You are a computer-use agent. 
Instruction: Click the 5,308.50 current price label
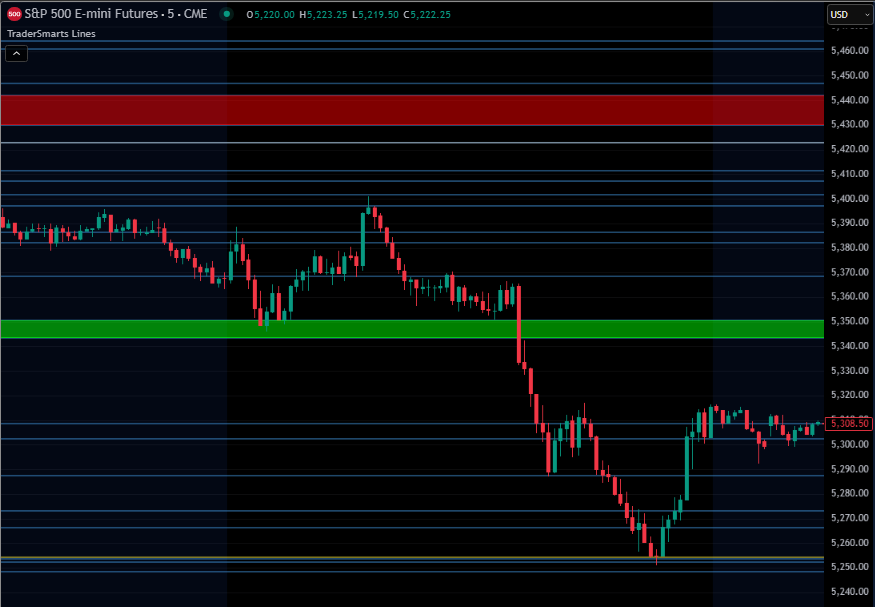[x=850, y=424]
